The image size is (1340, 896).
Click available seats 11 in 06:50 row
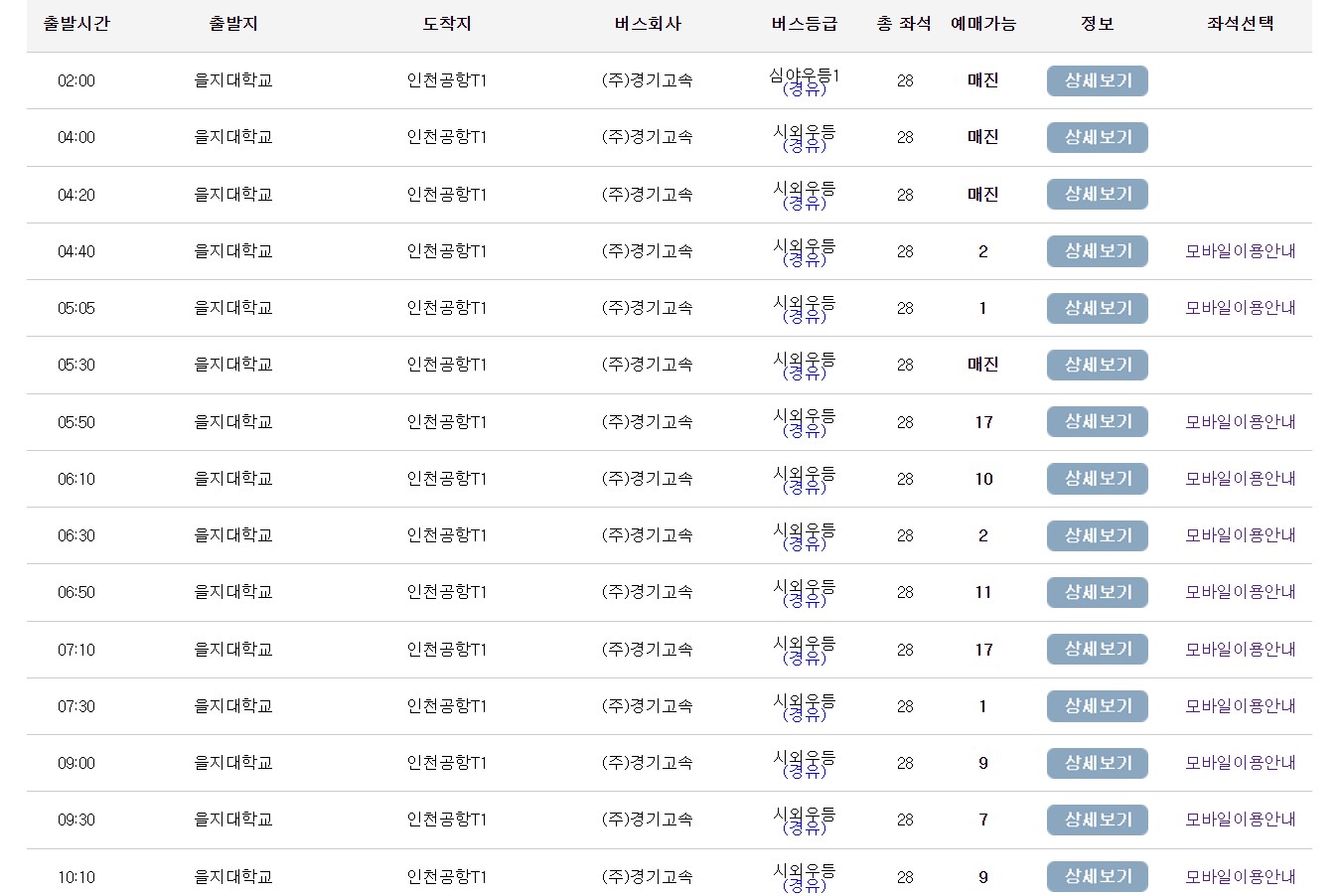pos(983,592)
